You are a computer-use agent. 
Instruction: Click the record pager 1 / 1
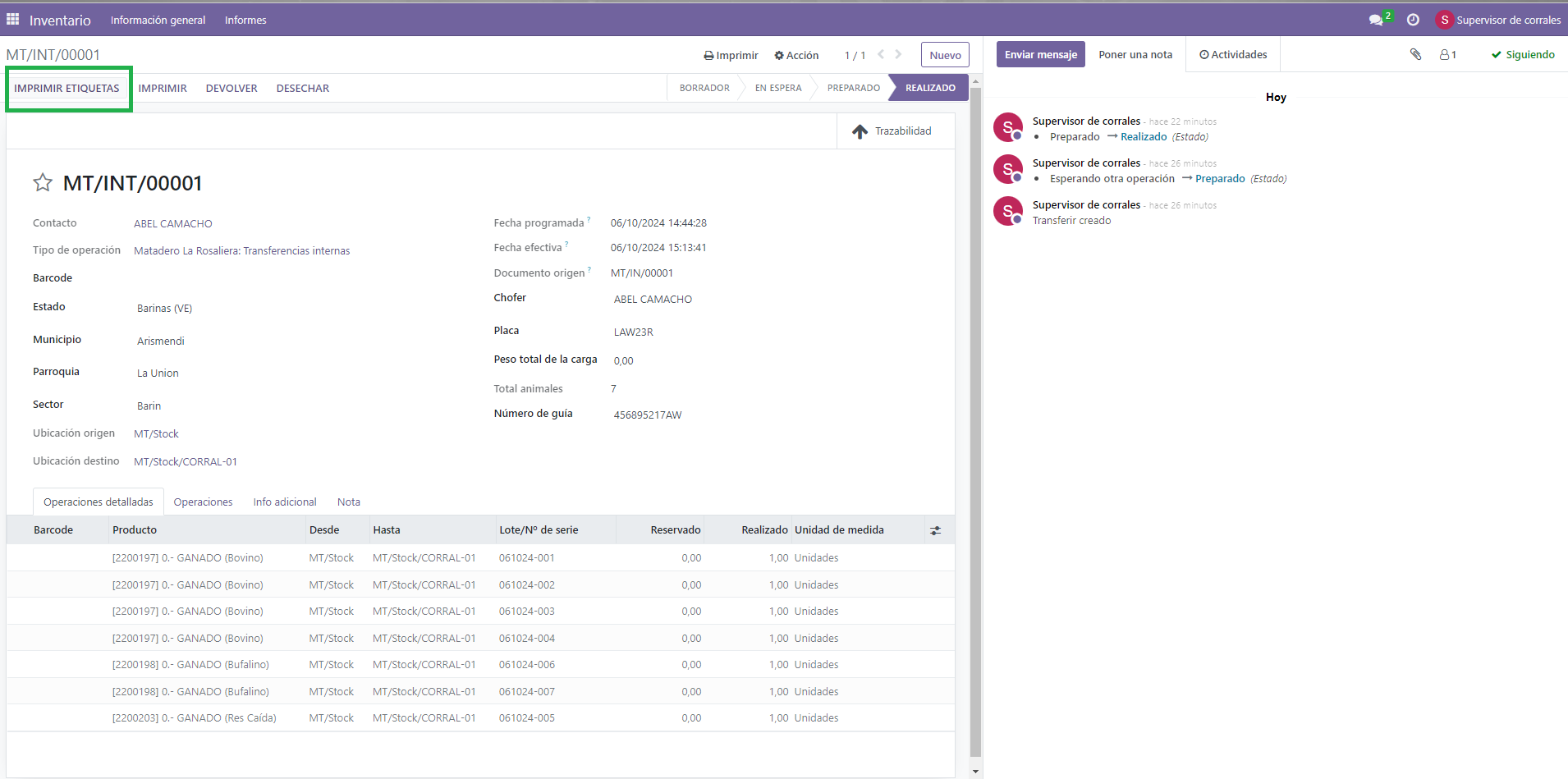pos(855,55)
